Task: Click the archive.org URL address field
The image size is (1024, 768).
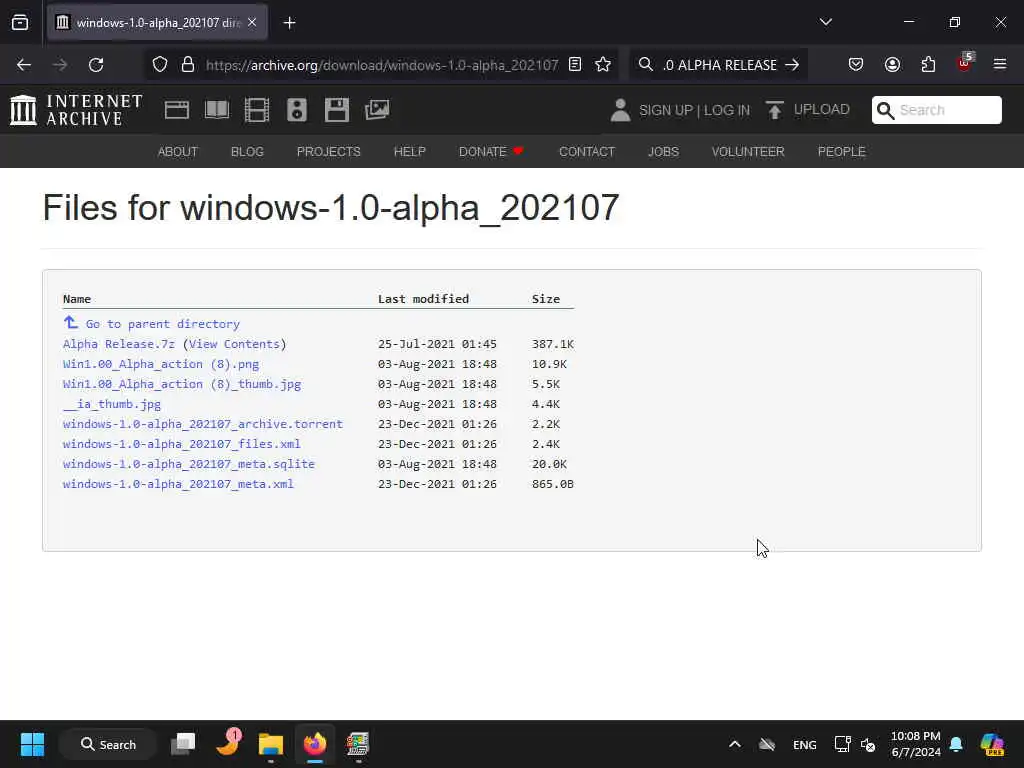Action: 381,65
